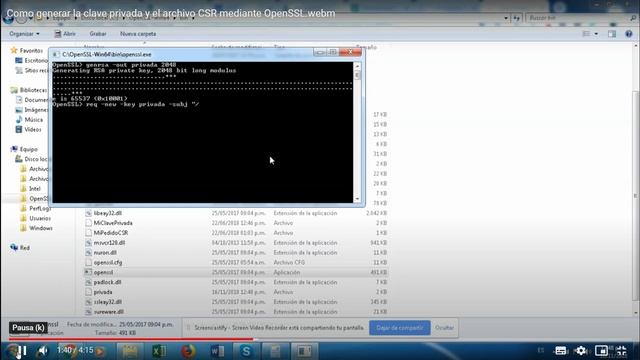Click the file explorer taskbar icon
Viewport: 640px width, 360px height.
click(130, 351)
